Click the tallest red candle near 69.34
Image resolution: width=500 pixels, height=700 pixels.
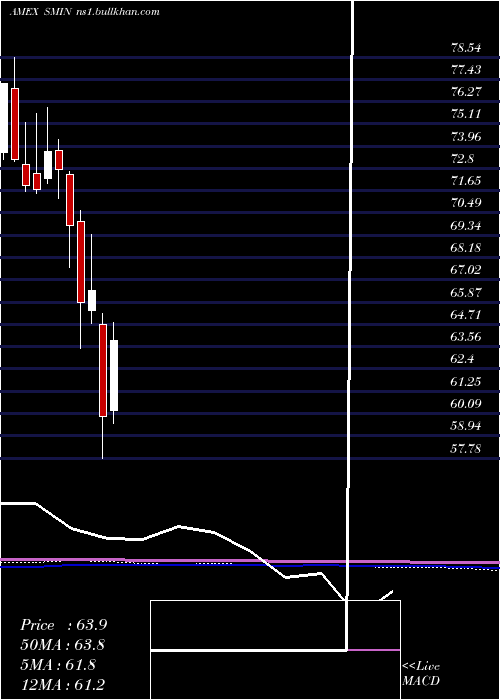tap(81, 262)
